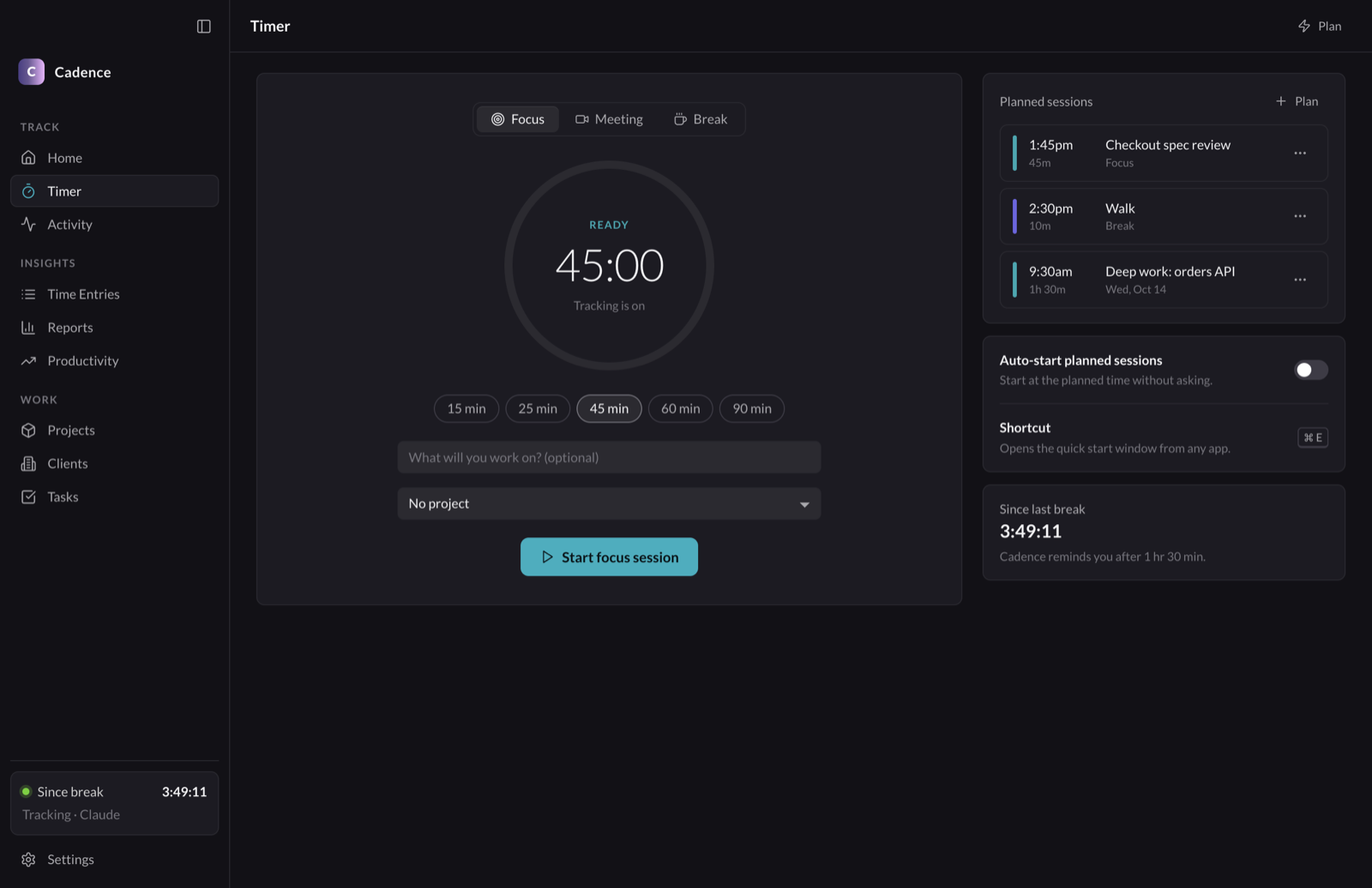The width and height of the screenshot is (1372, 888).
Task: Select the 15 min duration preset
Action: click(x=466, y=409)
